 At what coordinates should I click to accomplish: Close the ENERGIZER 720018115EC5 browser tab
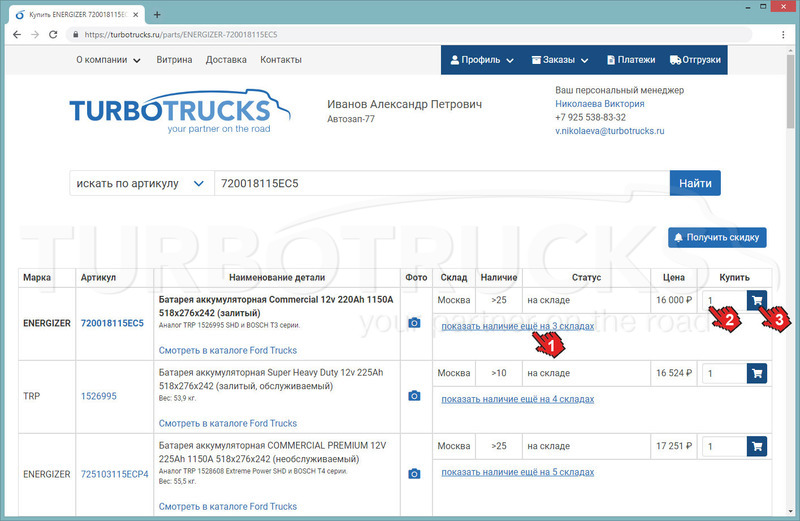tap(136, 15)
